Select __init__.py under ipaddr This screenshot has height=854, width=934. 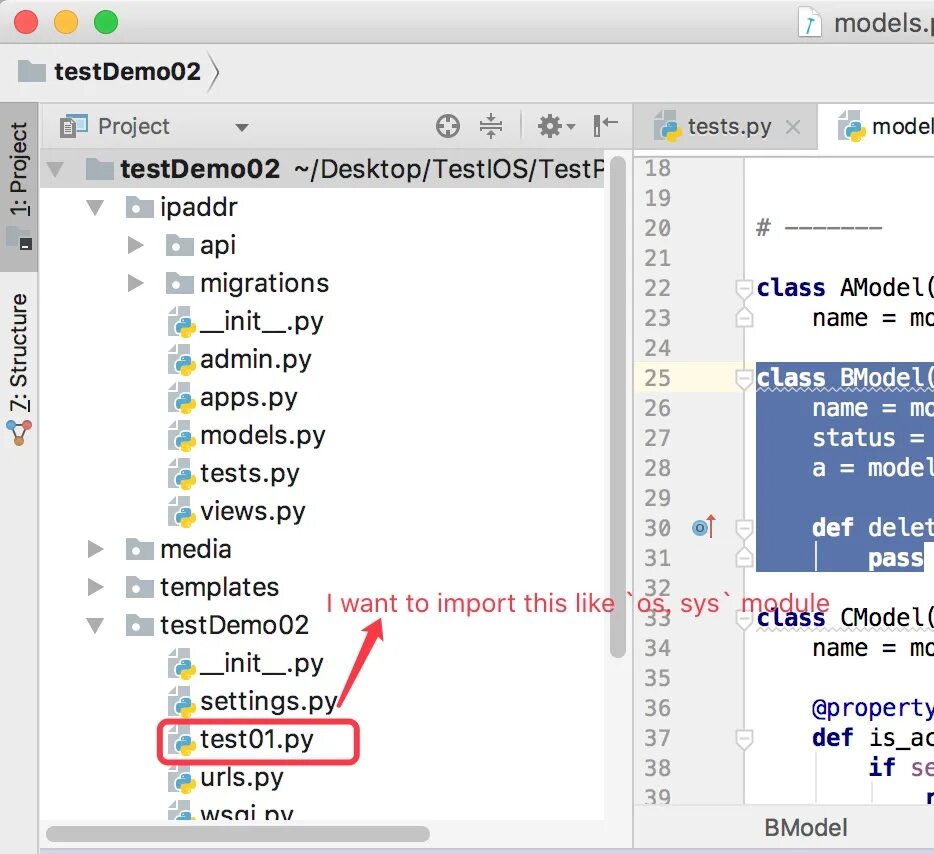[322, 321]
